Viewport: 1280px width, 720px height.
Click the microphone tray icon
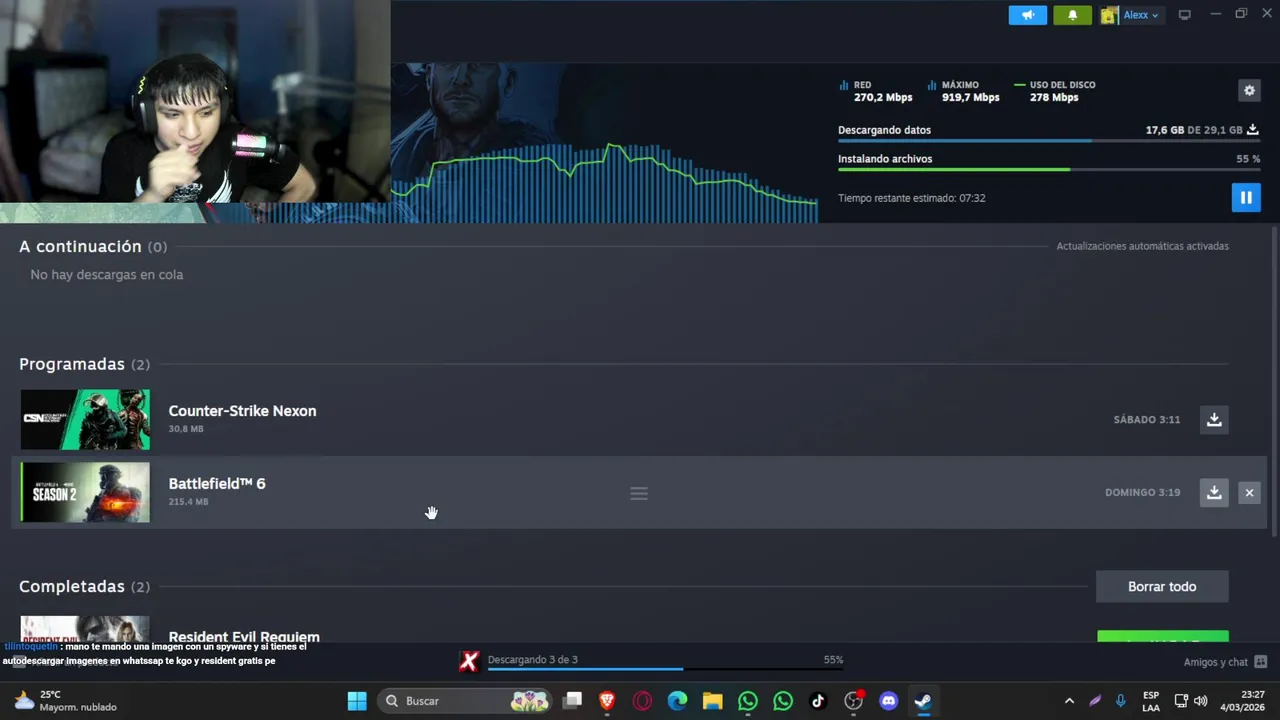point(1121,701)
